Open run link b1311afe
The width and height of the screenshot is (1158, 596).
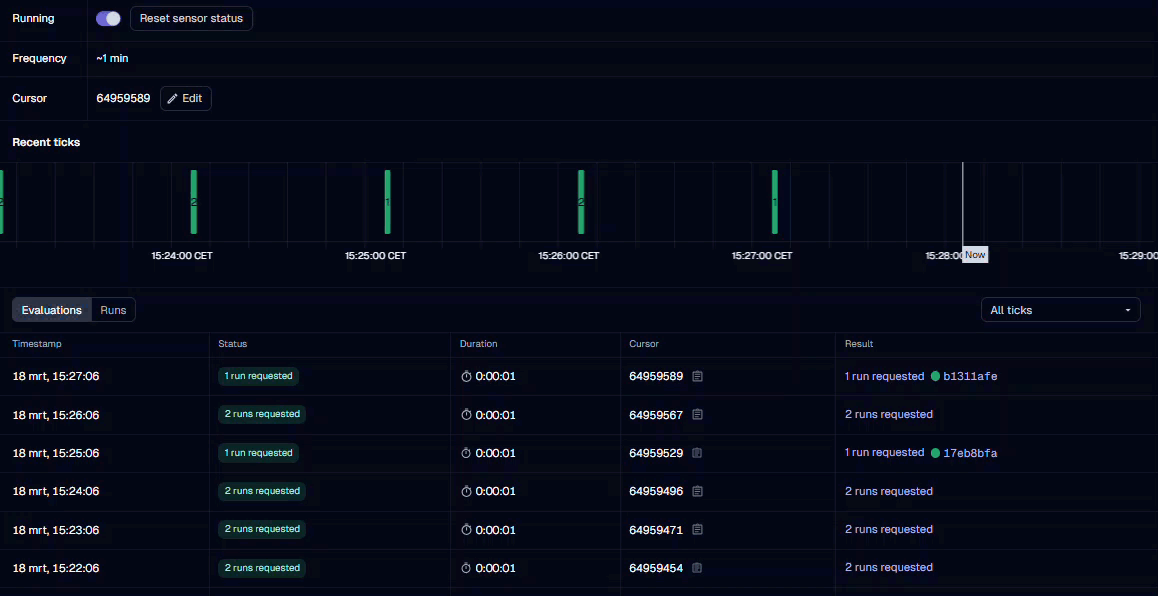[970, 377]
